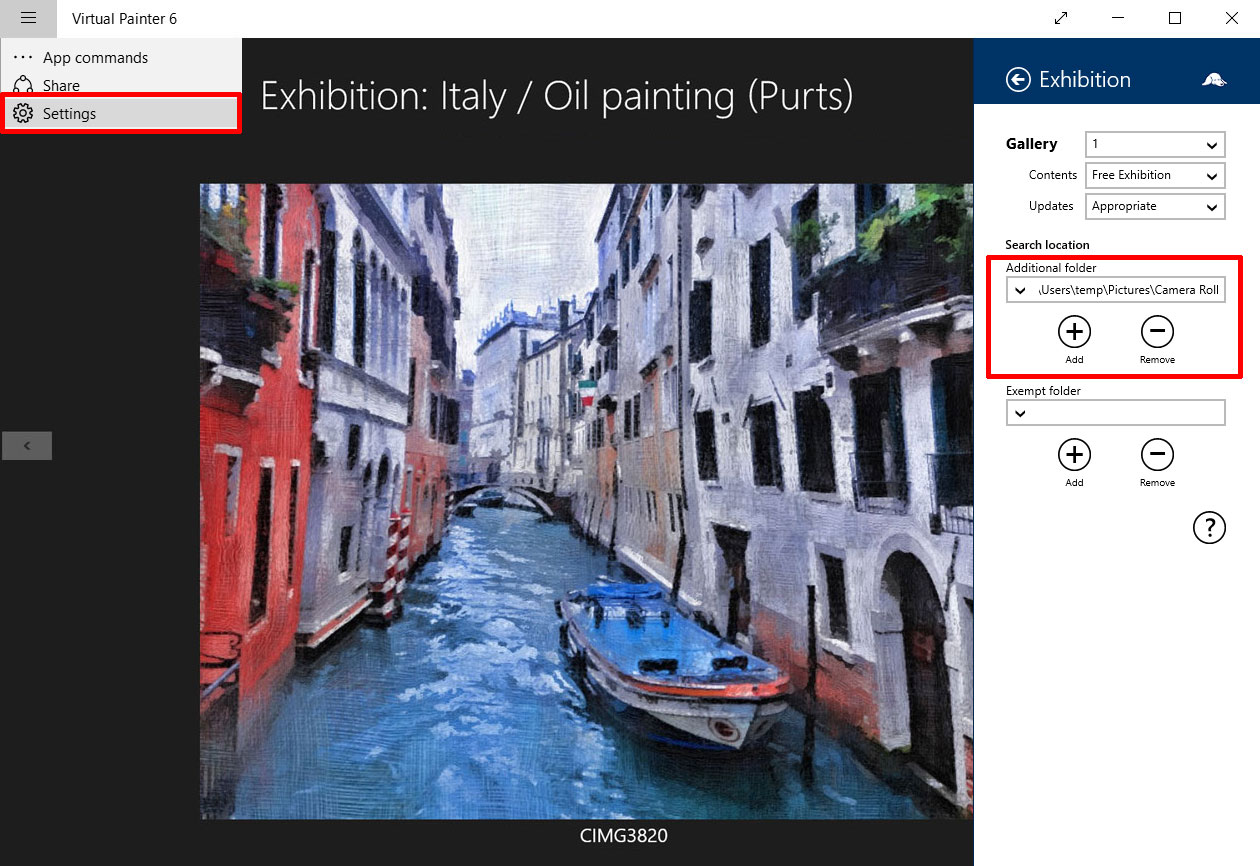1260x866 pixels.
Task: Click the Exhibition panel title text
Action: tap(1085, 80)
